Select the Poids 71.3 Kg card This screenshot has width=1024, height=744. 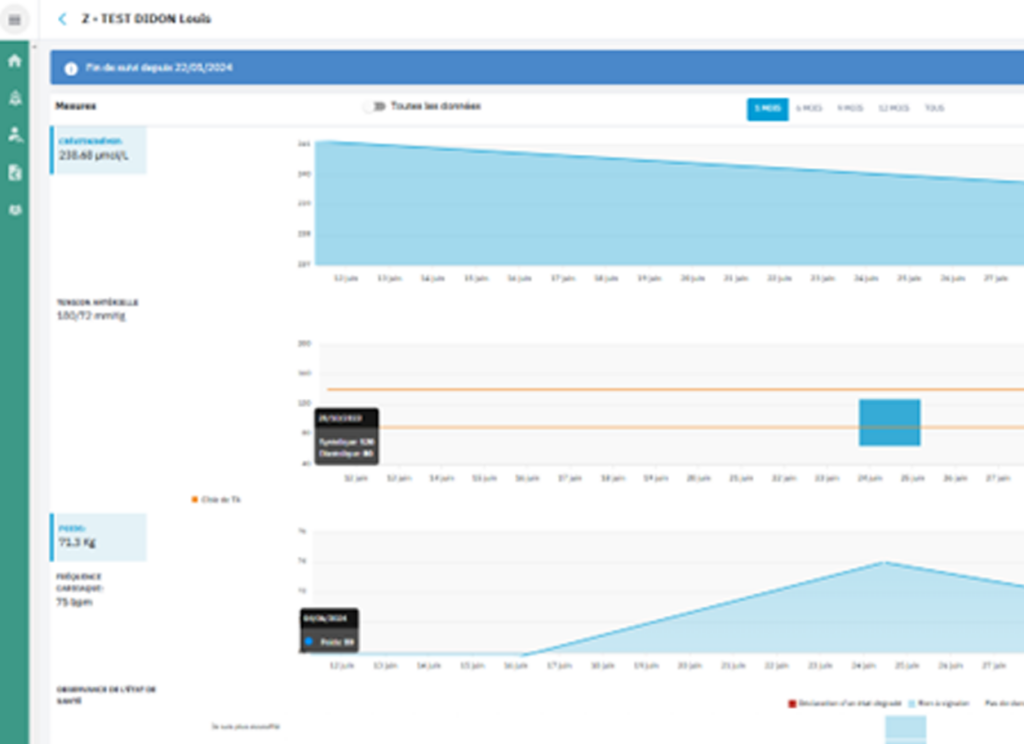coord(99,537)
